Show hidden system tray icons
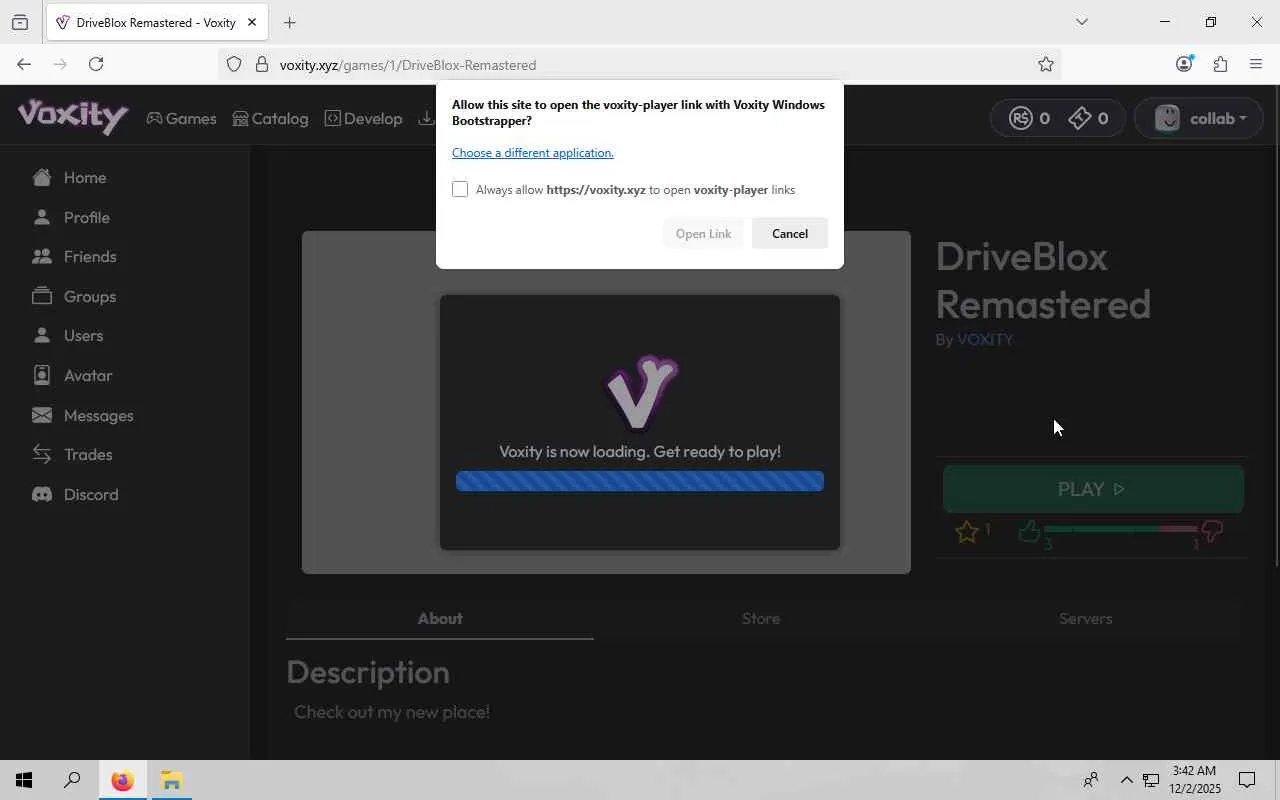1280x800 pixels. pos(1126,780)
